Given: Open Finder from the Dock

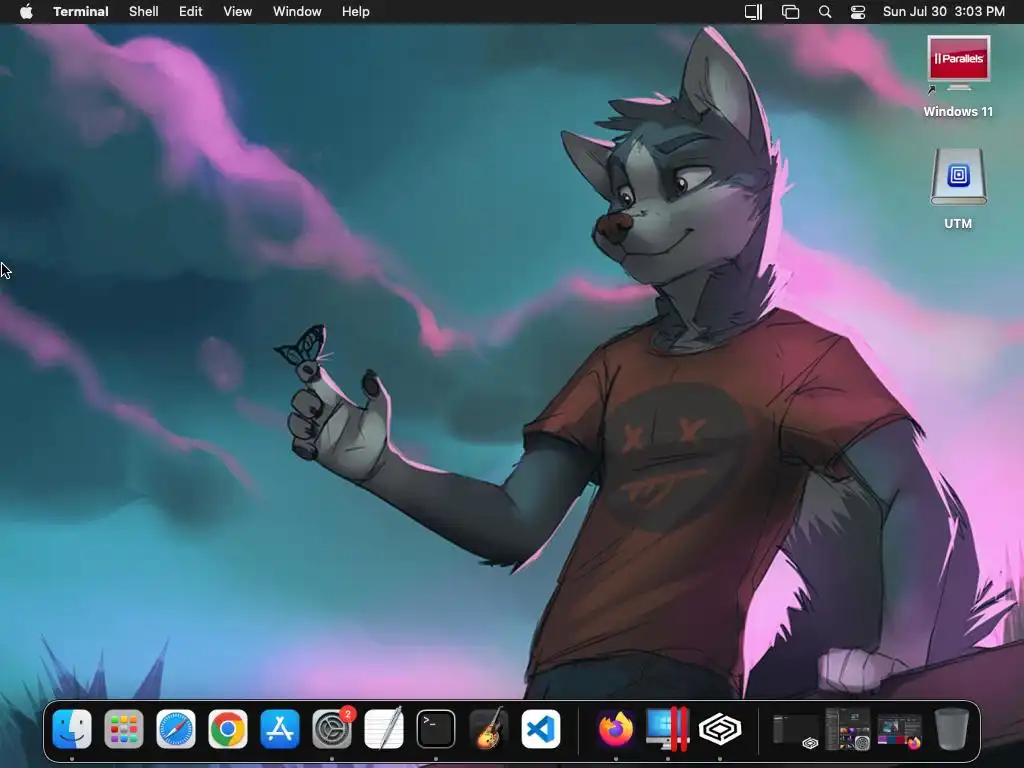Looking at the screenshot, I should (72, 729).
